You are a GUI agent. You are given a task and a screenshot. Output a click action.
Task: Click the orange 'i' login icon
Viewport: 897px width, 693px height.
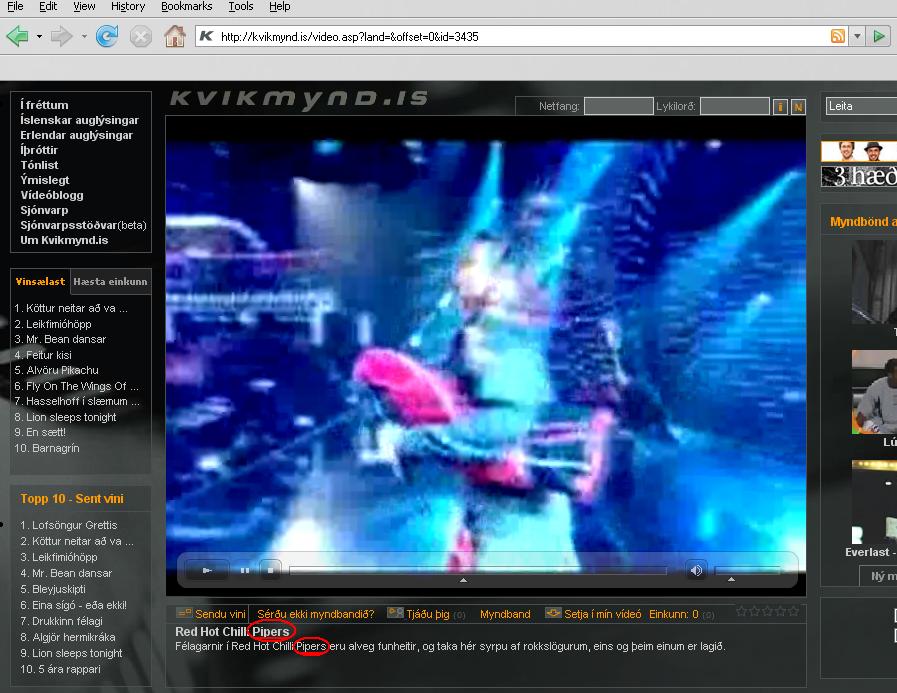[780, 106]
